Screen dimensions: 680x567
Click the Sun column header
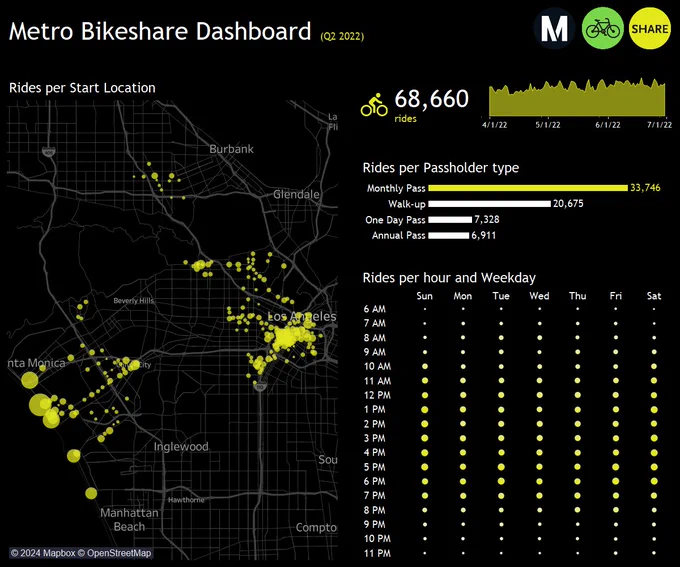pos(425,296)
